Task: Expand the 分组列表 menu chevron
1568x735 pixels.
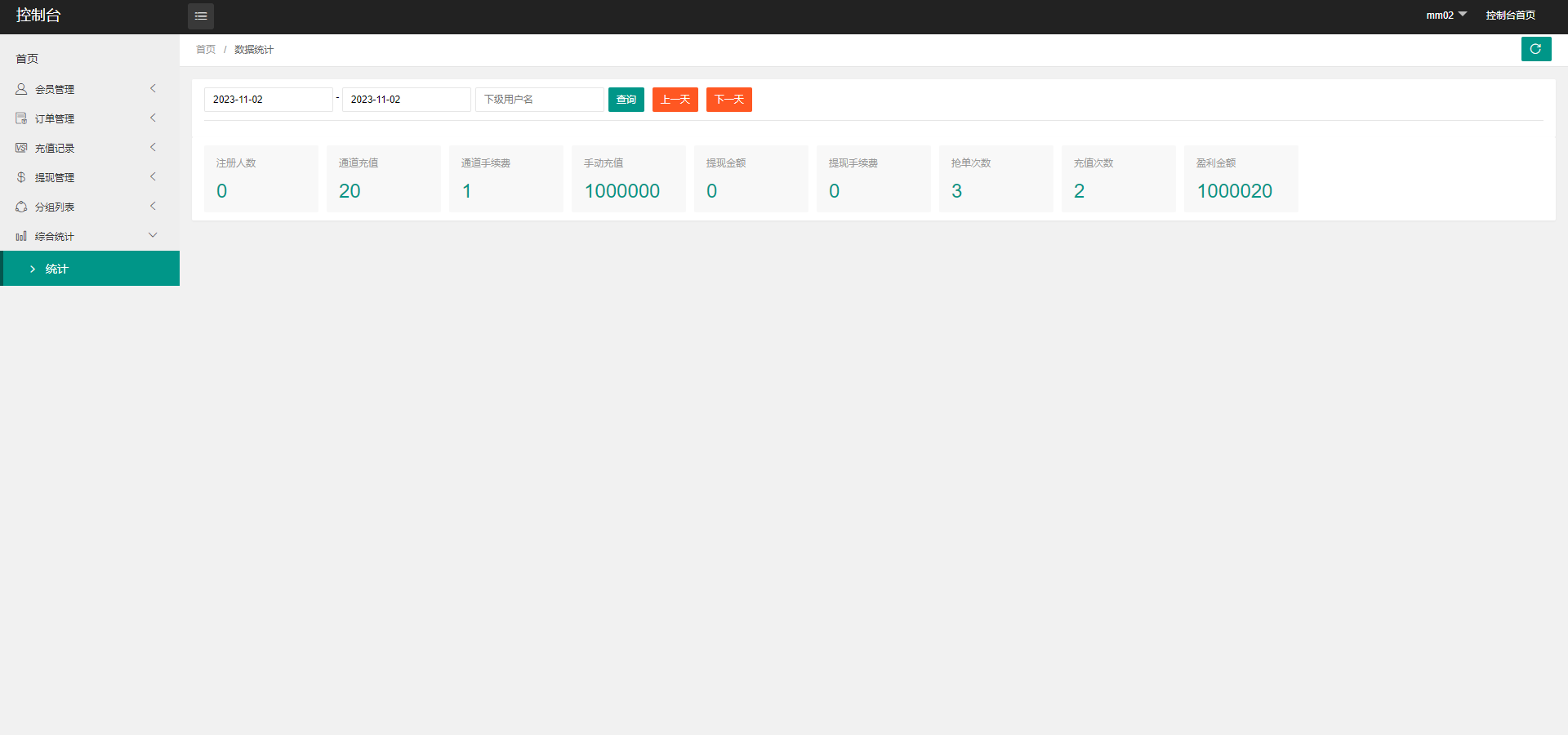Action: [x=153, y=206]
